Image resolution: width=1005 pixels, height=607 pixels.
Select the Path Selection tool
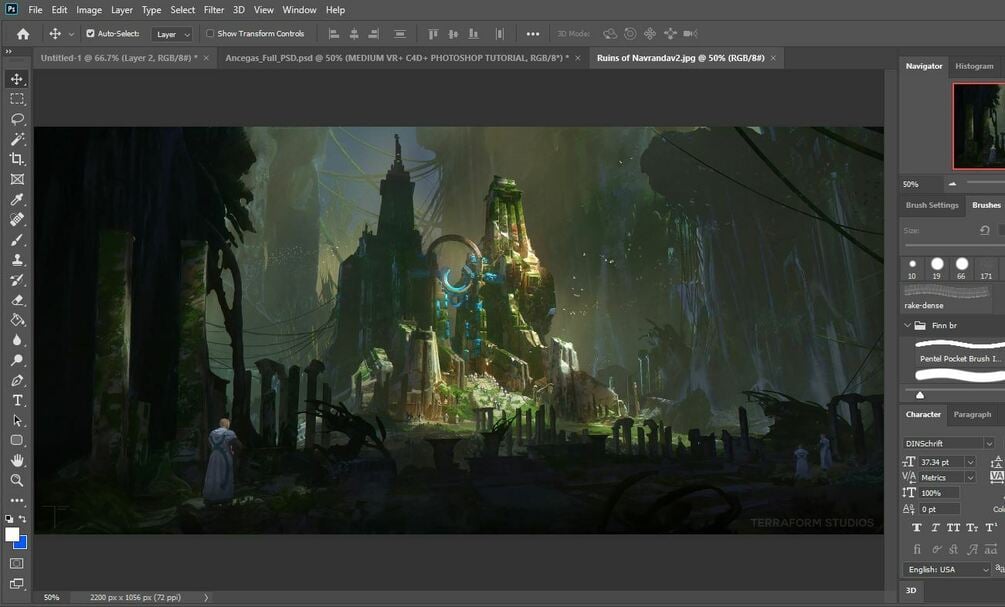point(17,420)
